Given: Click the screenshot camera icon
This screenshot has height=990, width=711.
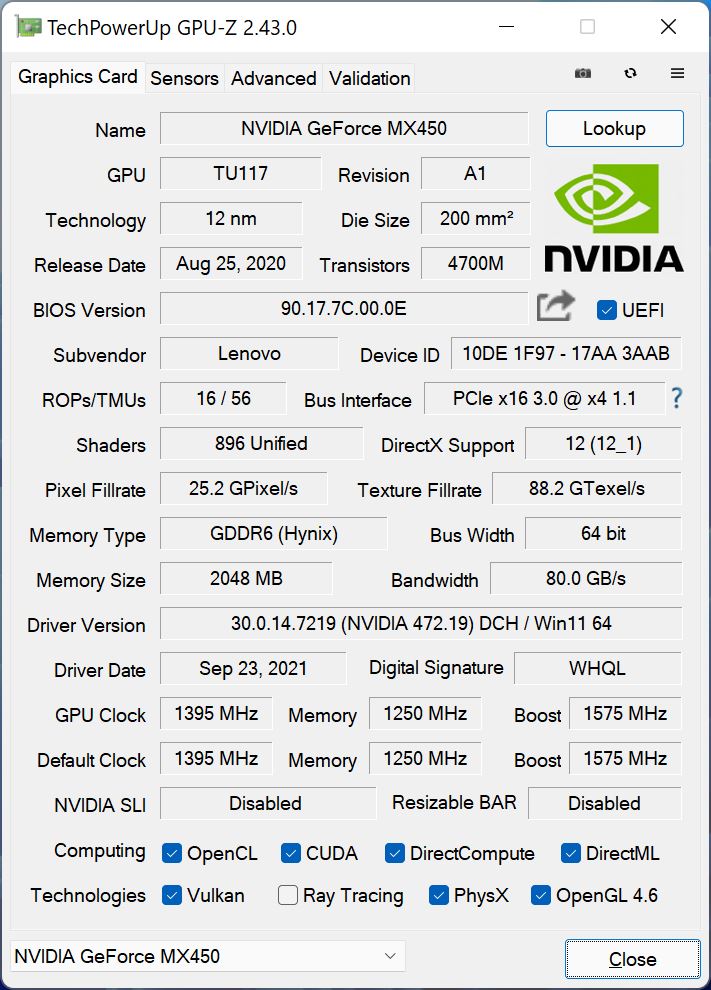Looking at the screenshot, I should tap(583, 74).
